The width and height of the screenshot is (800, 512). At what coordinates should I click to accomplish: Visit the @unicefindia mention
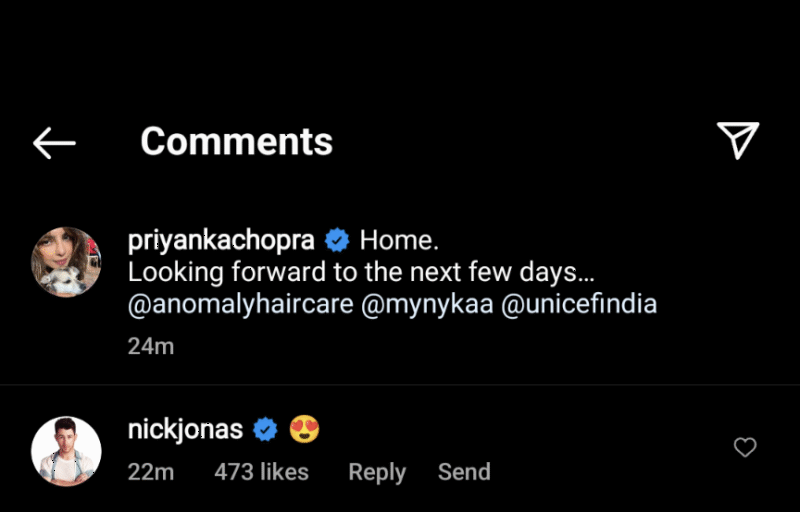[578, 304]
